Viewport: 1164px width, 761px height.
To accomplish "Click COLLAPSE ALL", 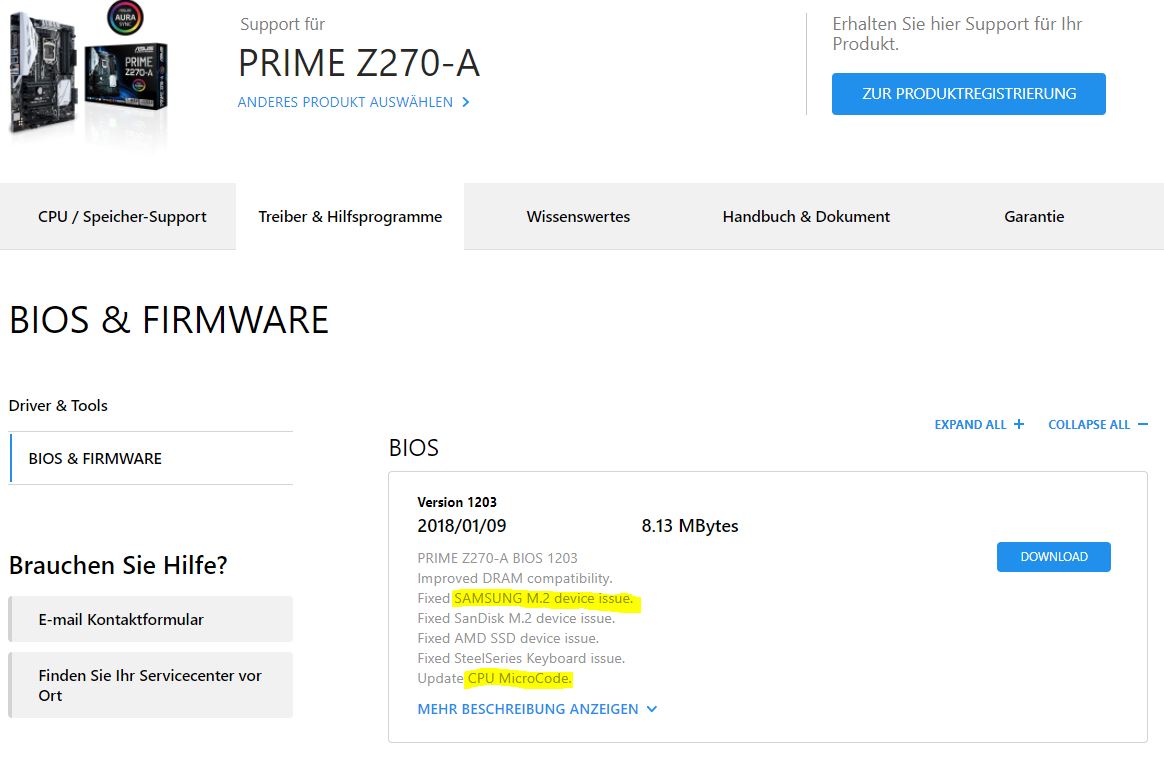I will (x=1098, y=424).
